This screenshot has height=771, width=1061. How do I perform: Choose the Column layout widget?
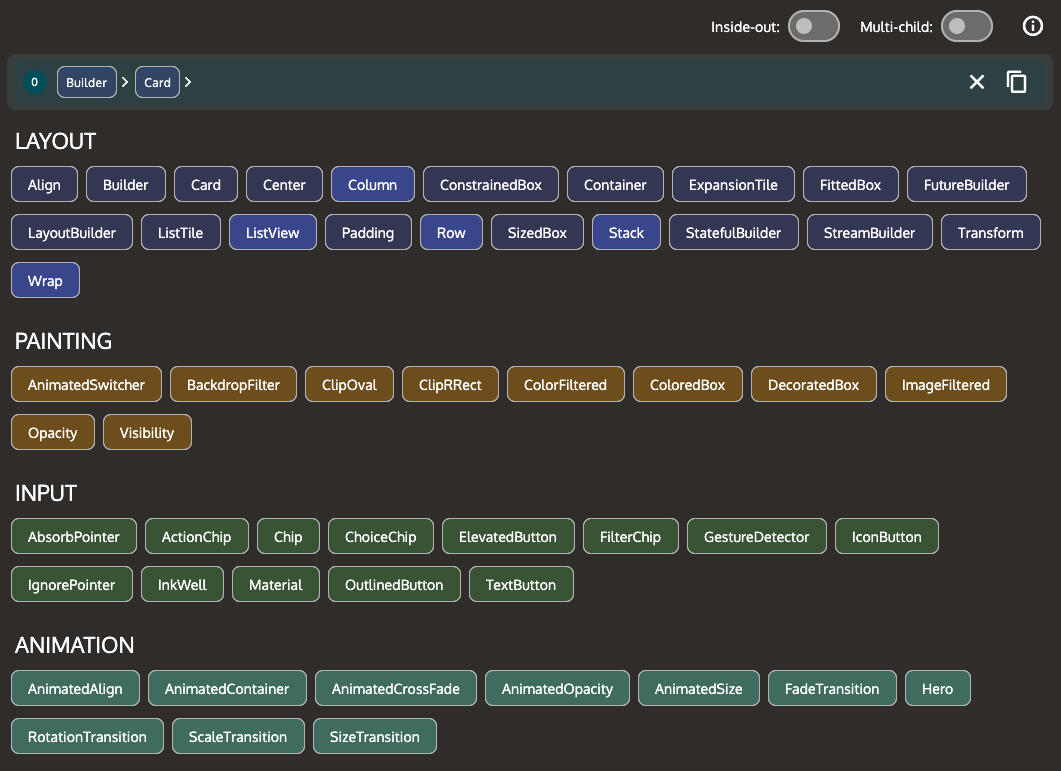[x=373, y=185]
